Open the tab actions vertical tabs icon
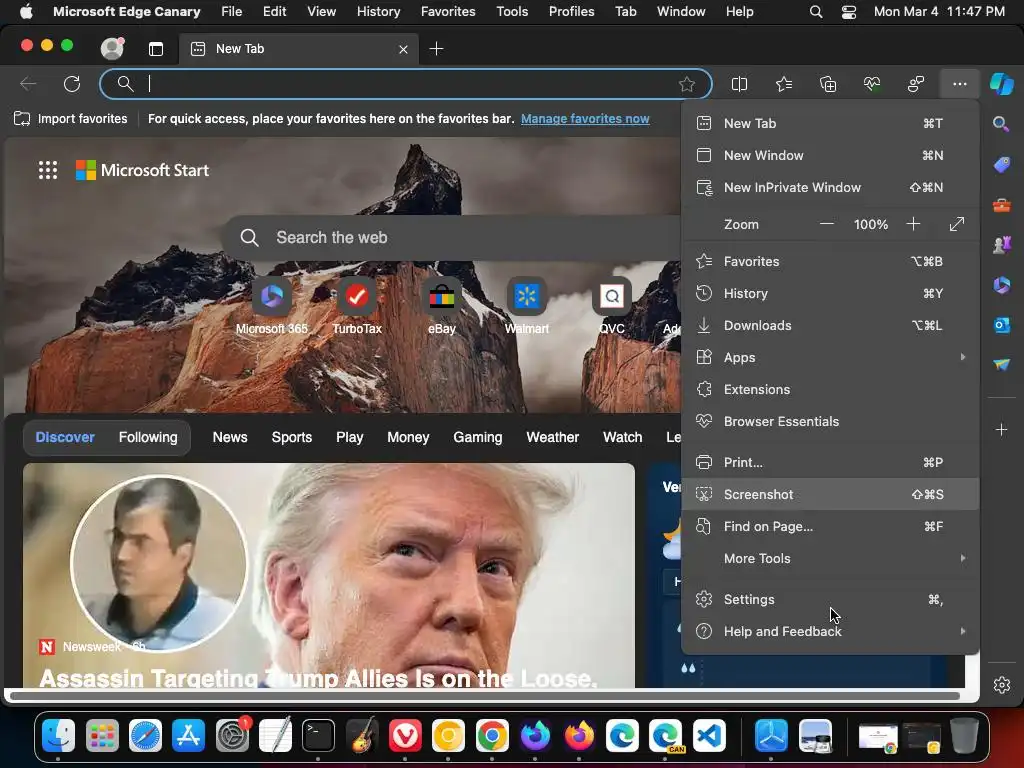 (x=155, y=49)
